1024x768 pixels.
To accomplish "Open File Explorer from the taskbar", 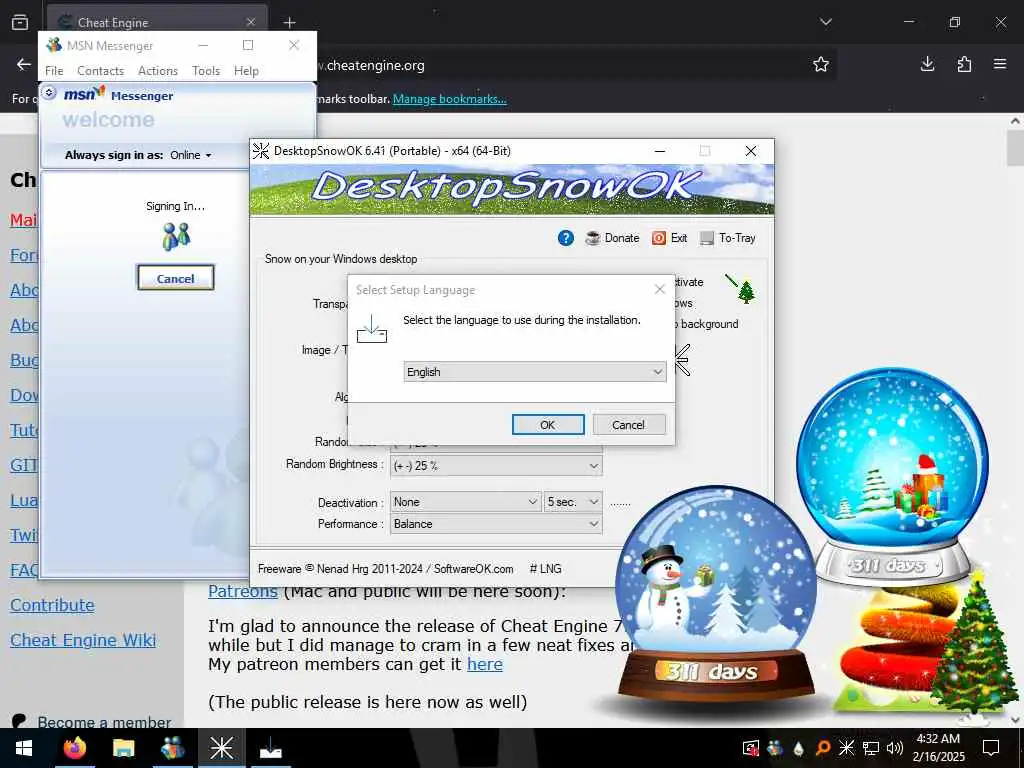I will pos(123,748).
